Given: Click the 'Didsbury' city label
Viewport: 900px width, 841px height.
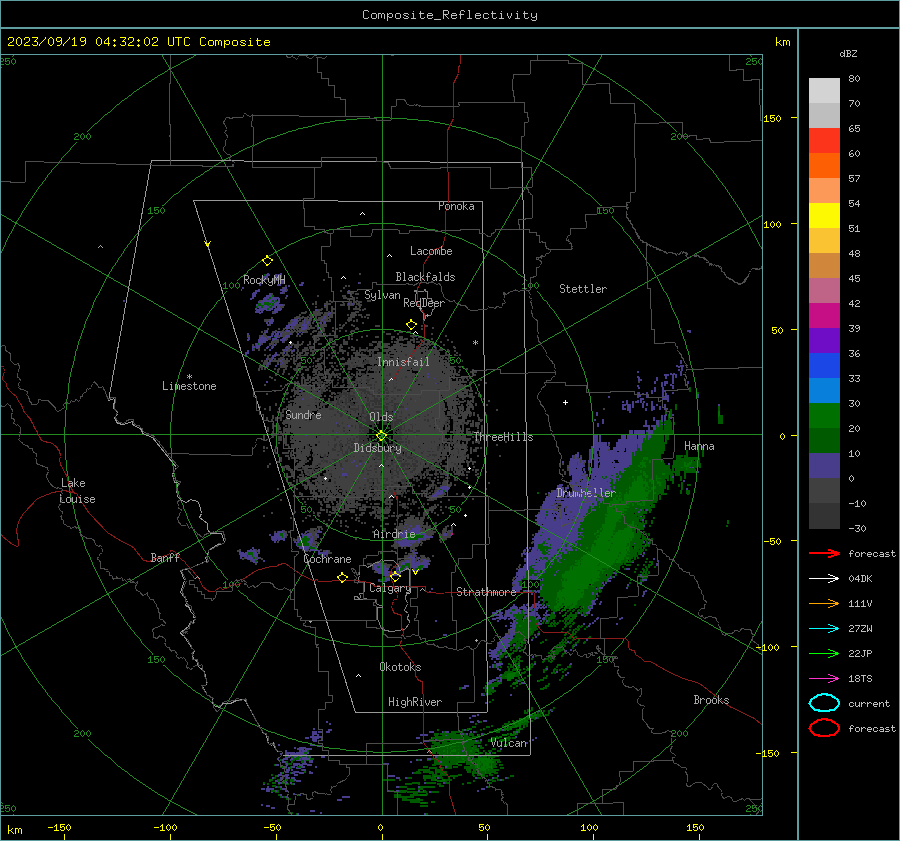Looking at the screenshot, I should (x=377, y=448).
